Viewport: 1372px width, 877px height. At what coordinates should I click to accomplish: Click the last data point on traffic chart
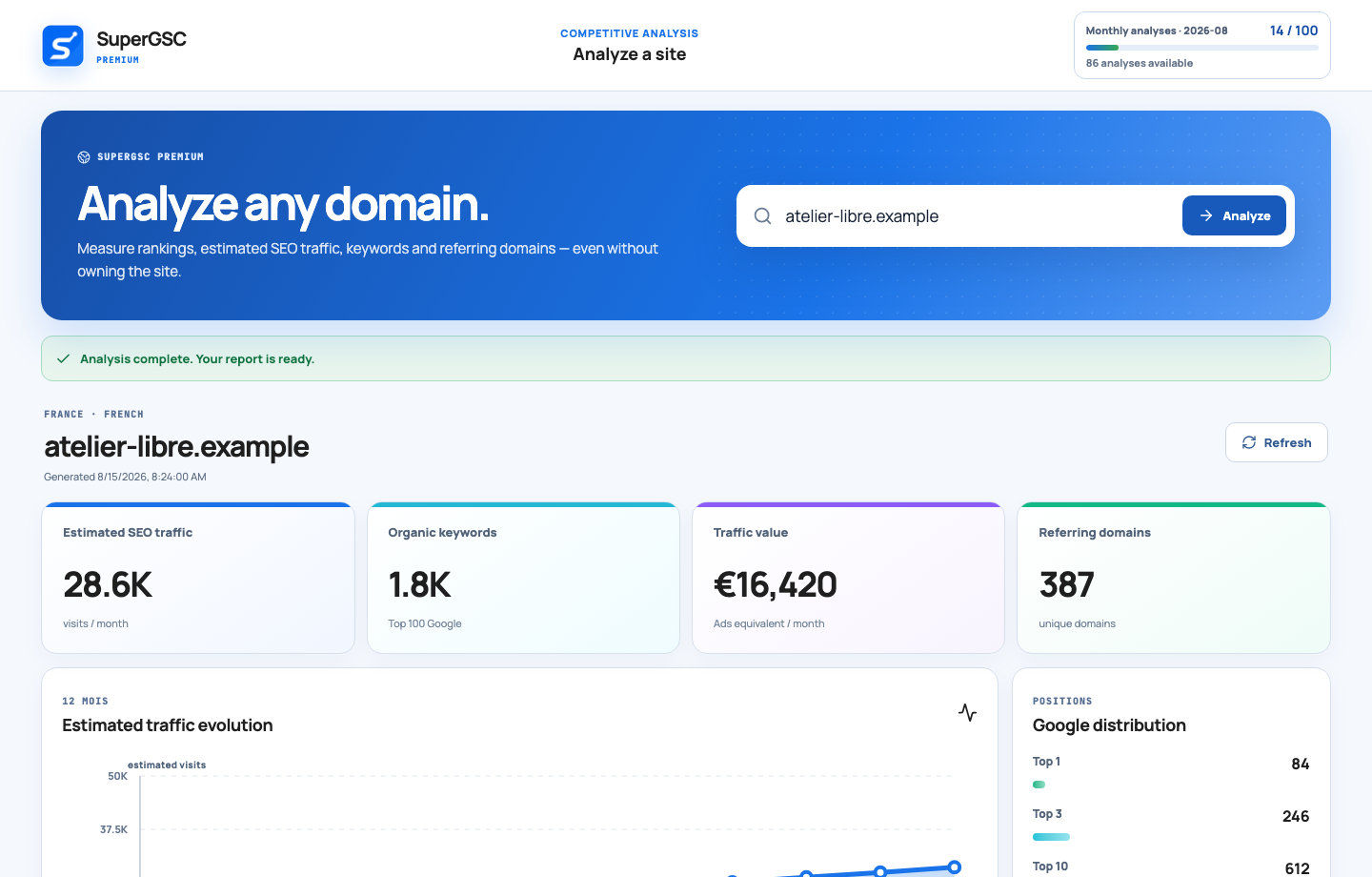(954, 867)
